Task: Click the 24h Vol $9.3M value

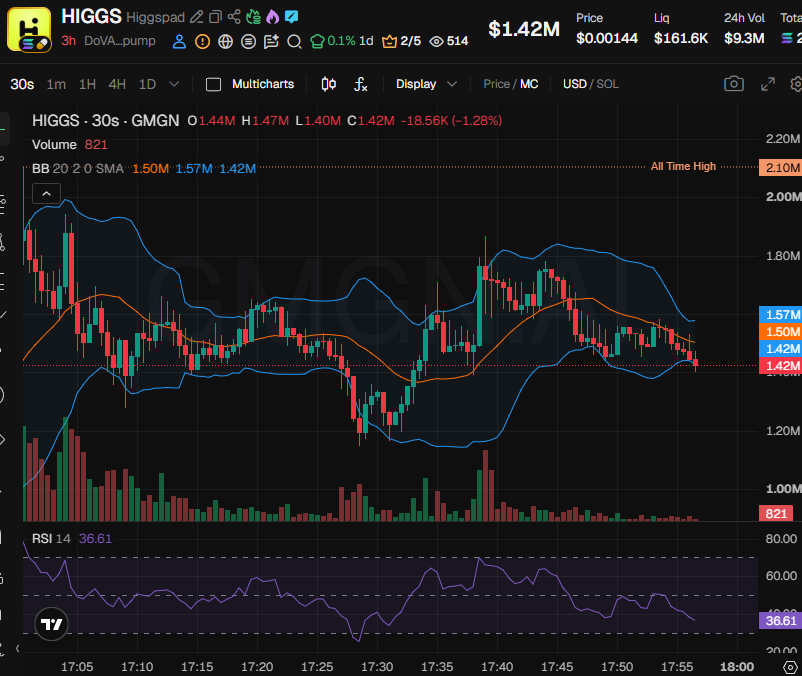Action: pyautogui.click(x=744, y=38)
